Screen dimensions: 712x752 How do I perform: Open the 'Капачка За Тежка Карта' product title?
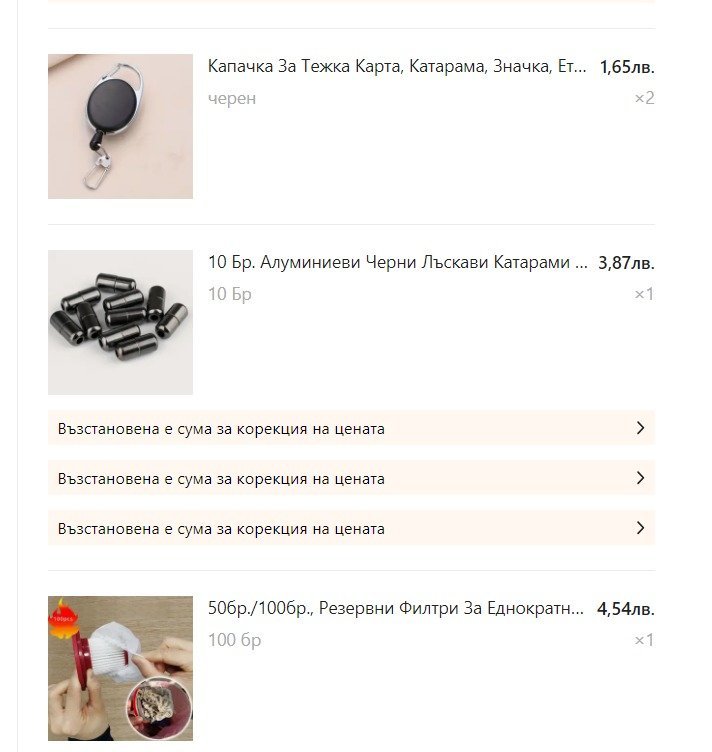397,66
